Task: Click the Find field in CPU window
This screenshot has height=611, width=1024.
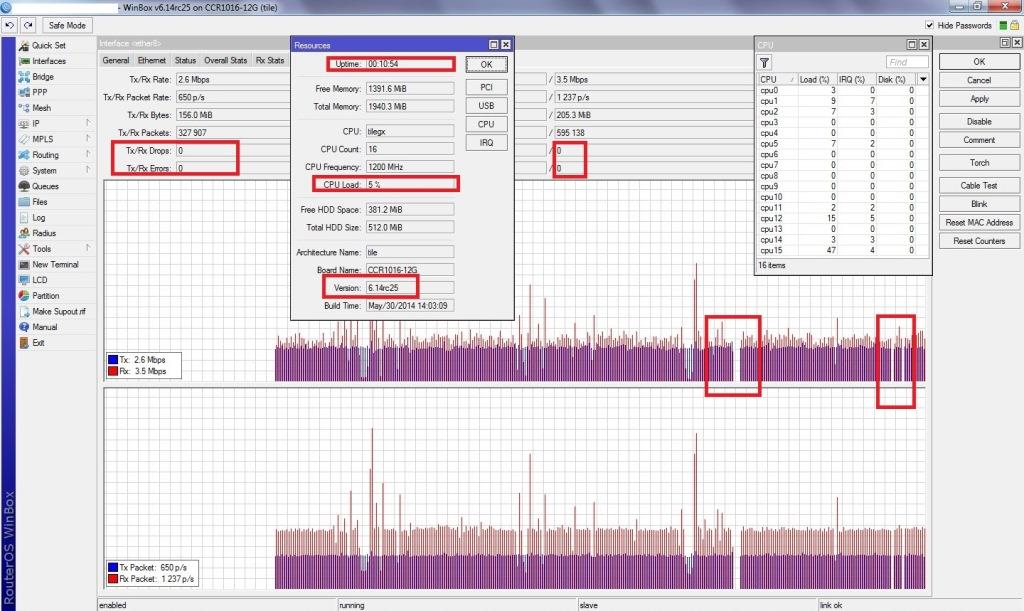Action: point(907,63)
